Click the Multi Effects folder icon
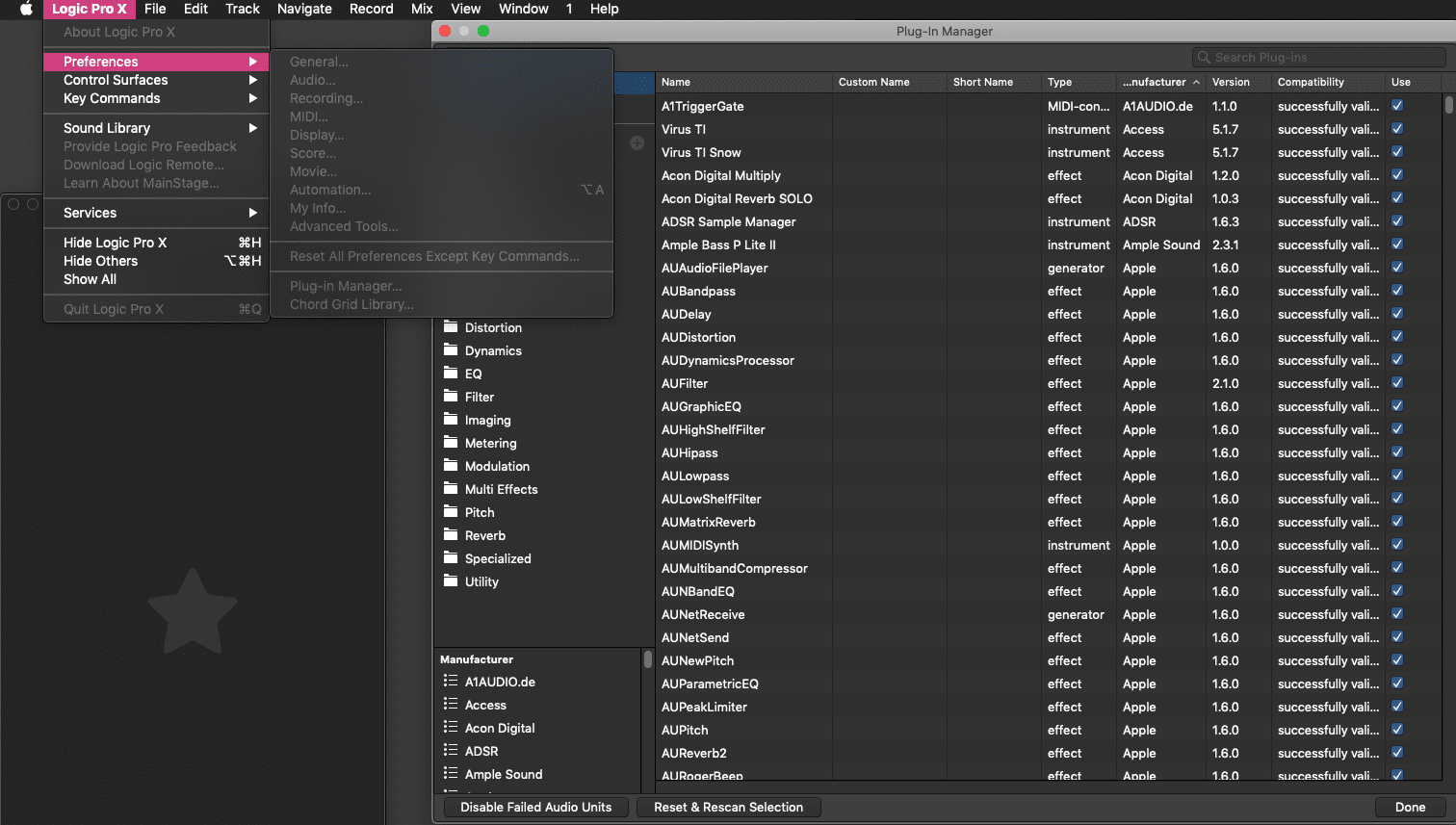 click(451, 489)
